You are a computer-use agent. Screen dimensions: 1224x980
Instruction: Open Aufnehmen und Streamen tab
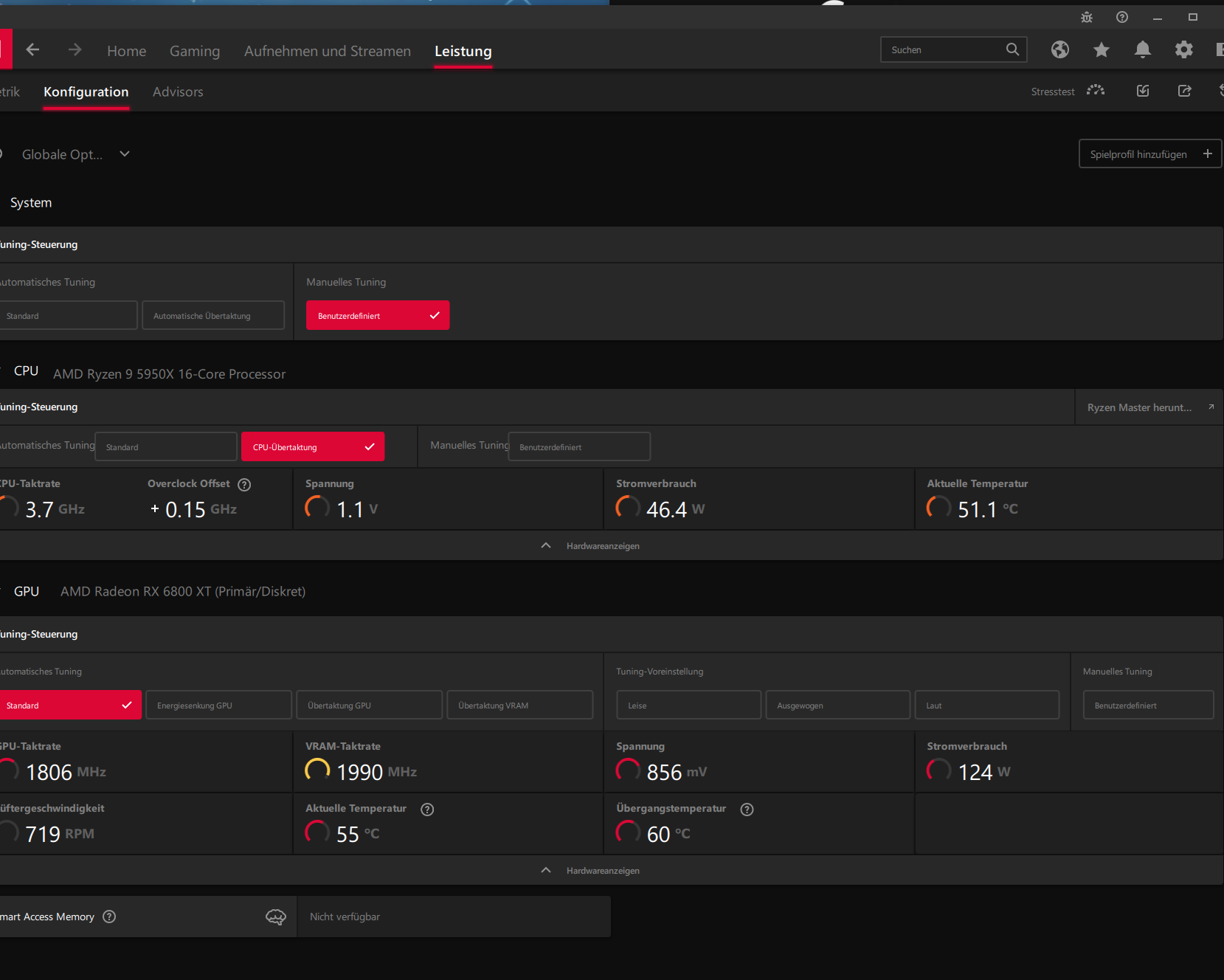click(328, 51)
